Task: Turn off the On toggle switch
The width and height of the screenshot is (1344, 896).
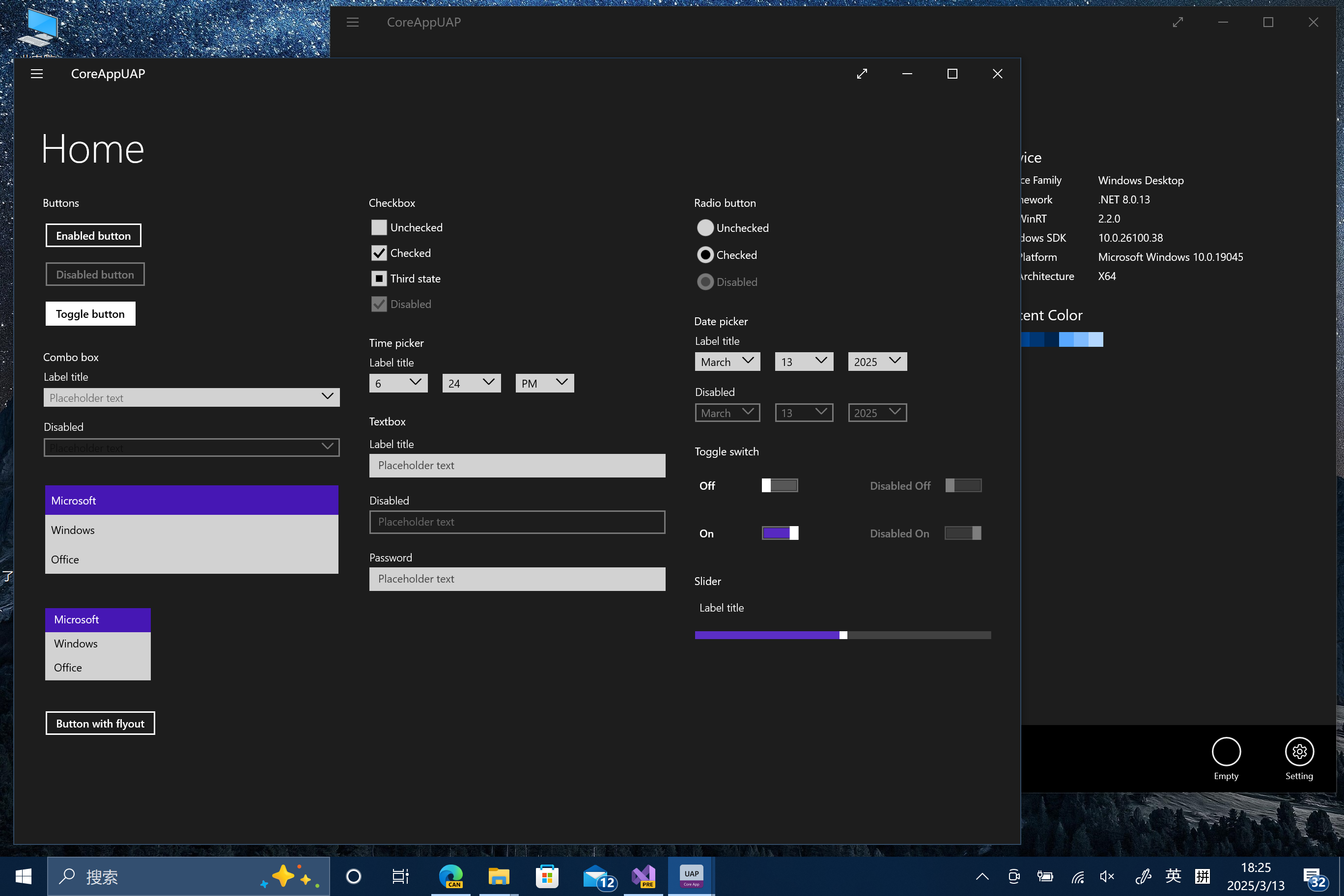Action: pyautogui.click(x=780, y=533)
